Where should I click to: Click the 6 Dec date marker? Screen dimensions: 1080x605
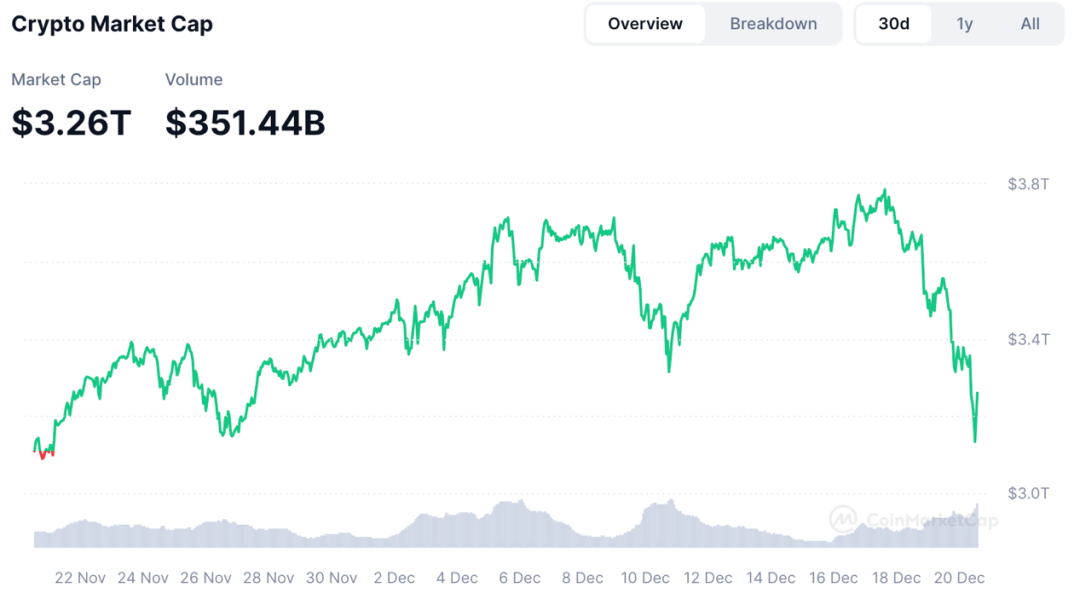(x=520, y=578)
